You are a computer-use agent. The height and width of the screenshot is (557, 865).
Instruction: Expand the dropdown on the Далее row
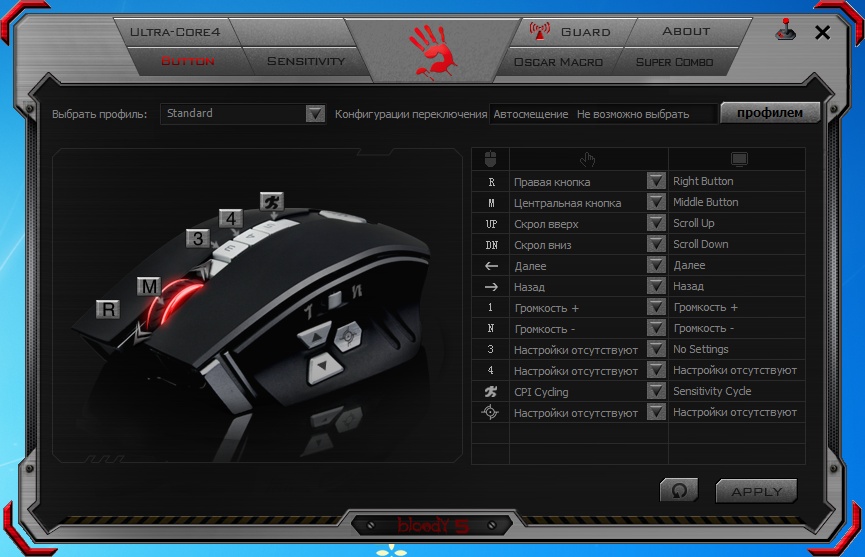(656, 265)
